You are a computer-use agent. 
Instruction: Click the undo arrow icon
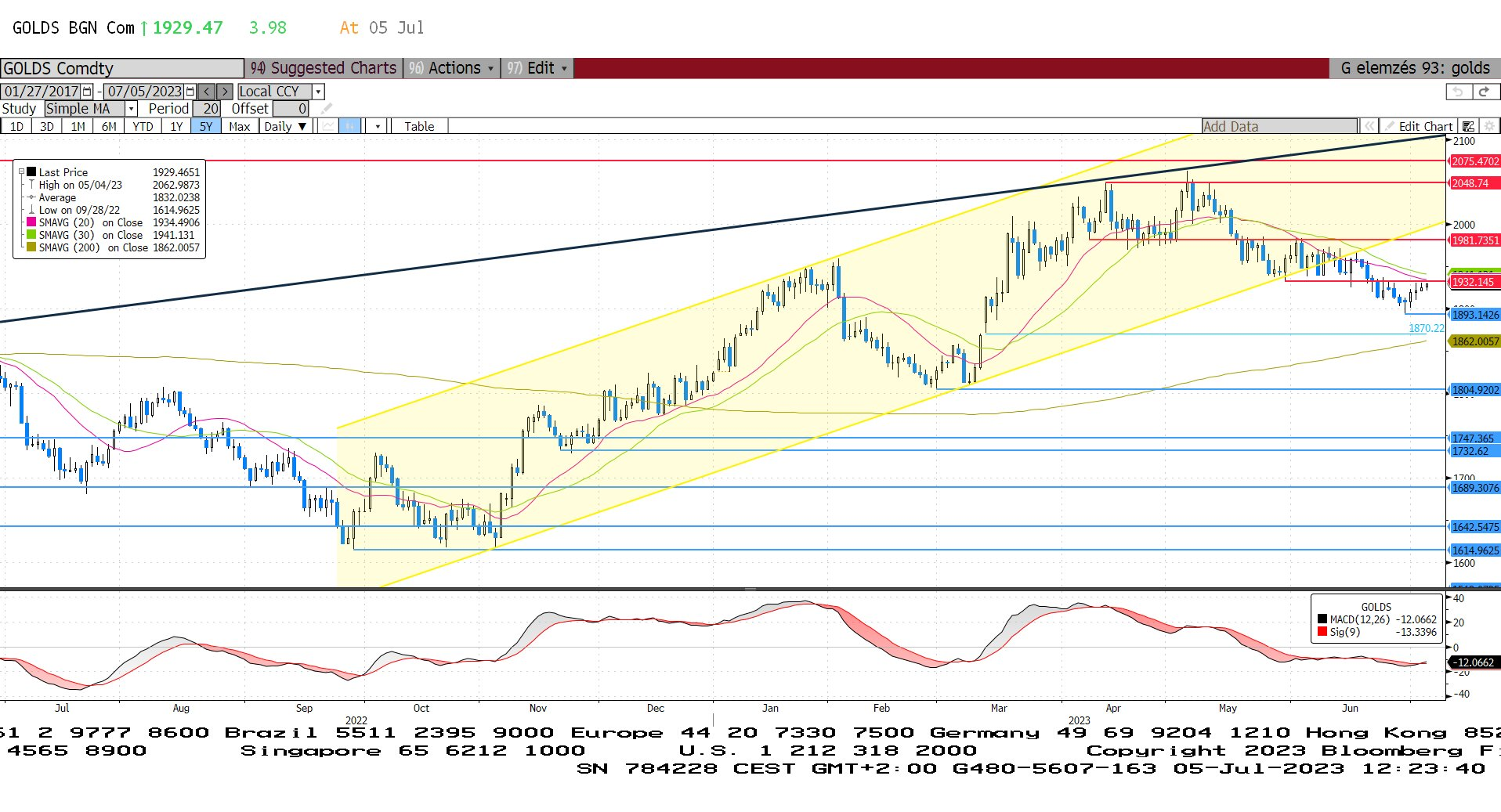pos(1458,92)
